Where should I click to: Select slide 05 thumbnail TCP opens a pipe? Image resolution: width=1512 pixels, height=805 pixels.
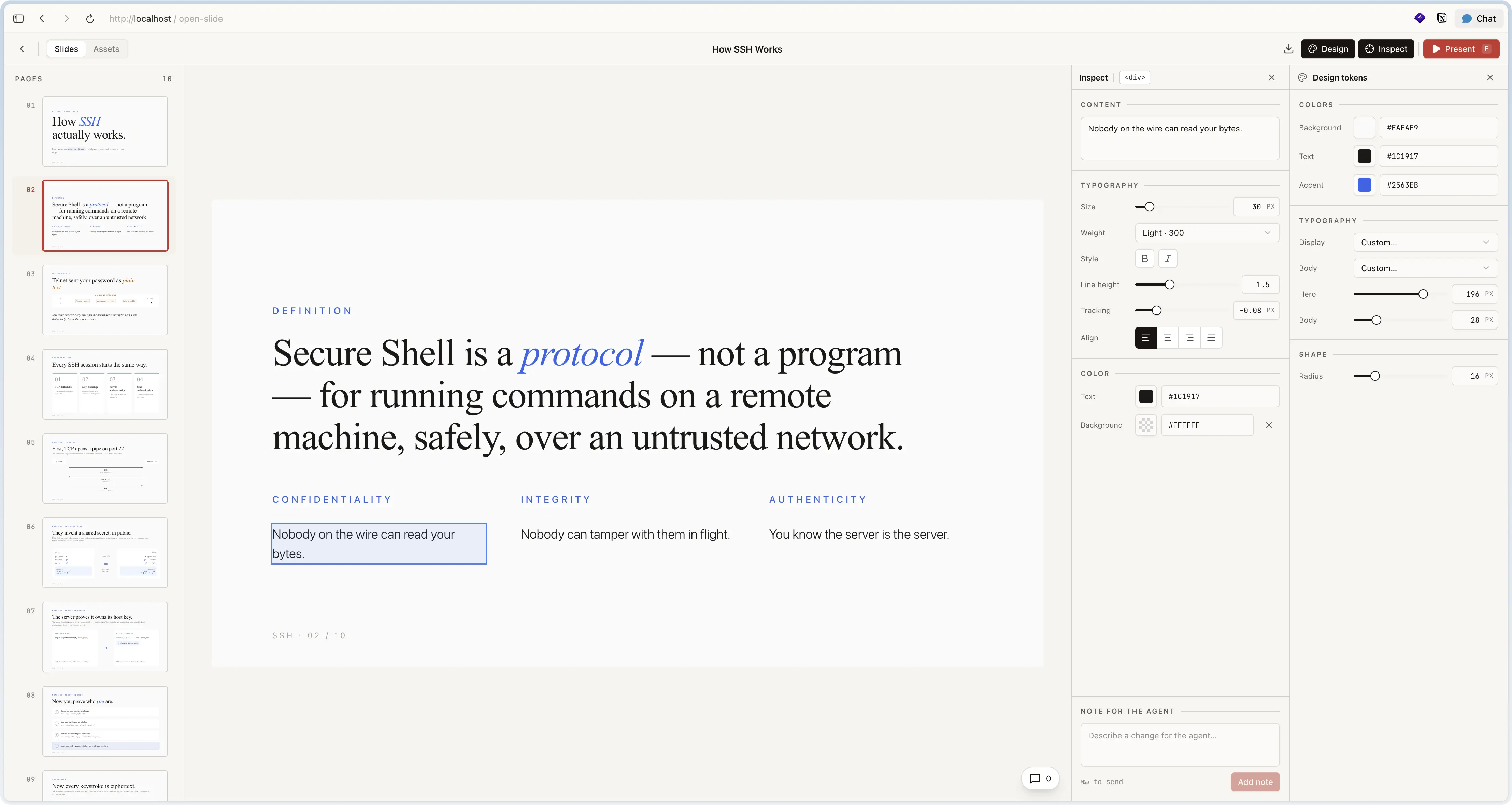coord(105,468)
